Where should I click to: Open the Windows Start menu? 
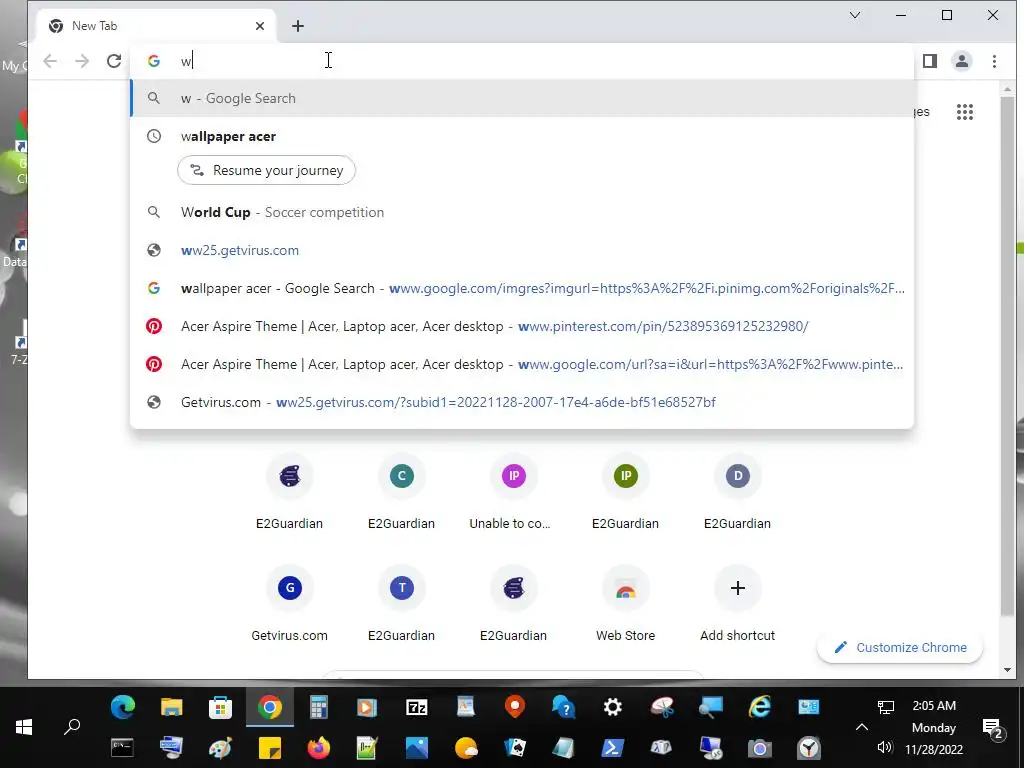[24, 727]
